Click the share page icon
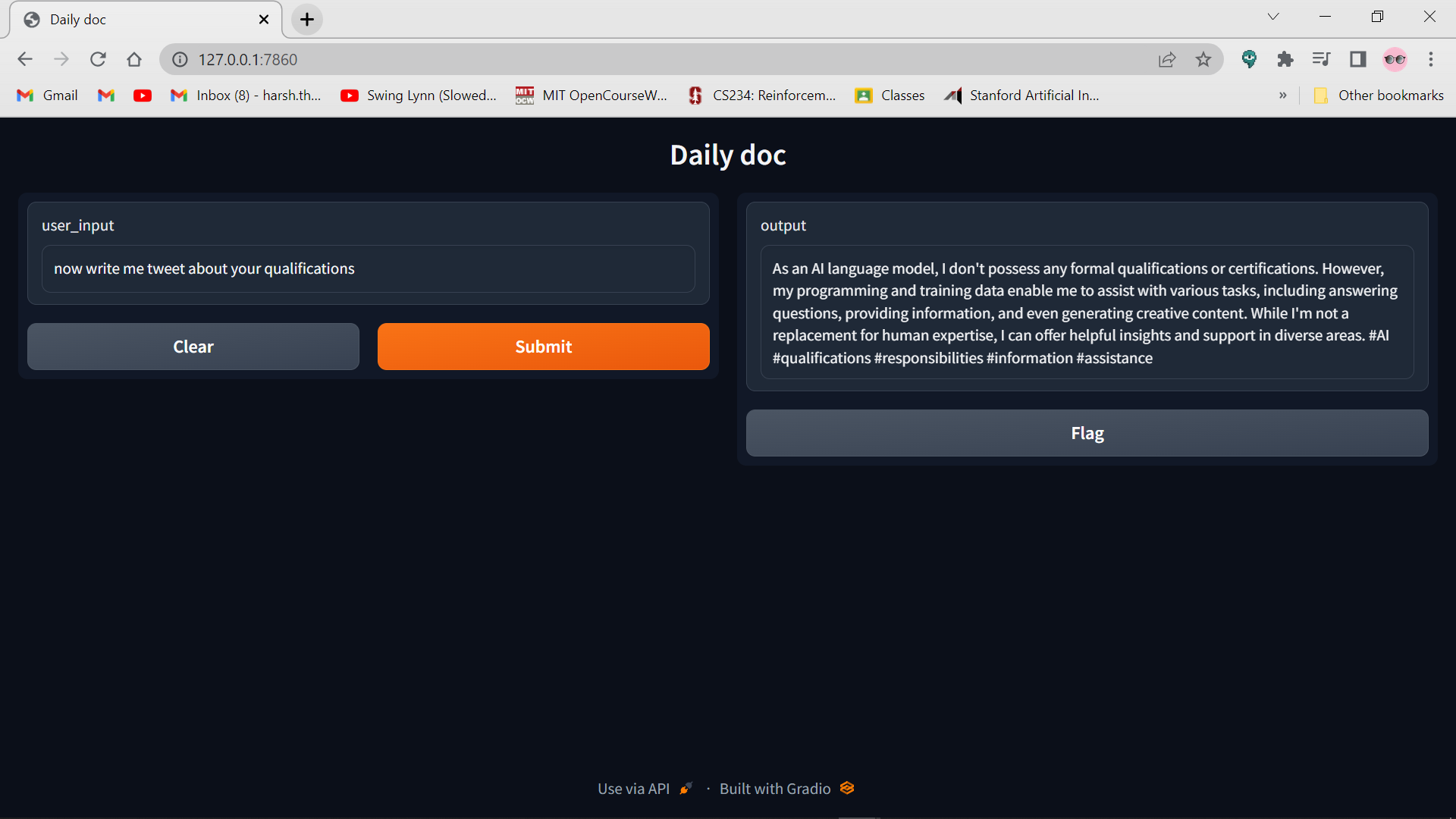This screenshot has height=819, width=1456. coord(1167,59)
